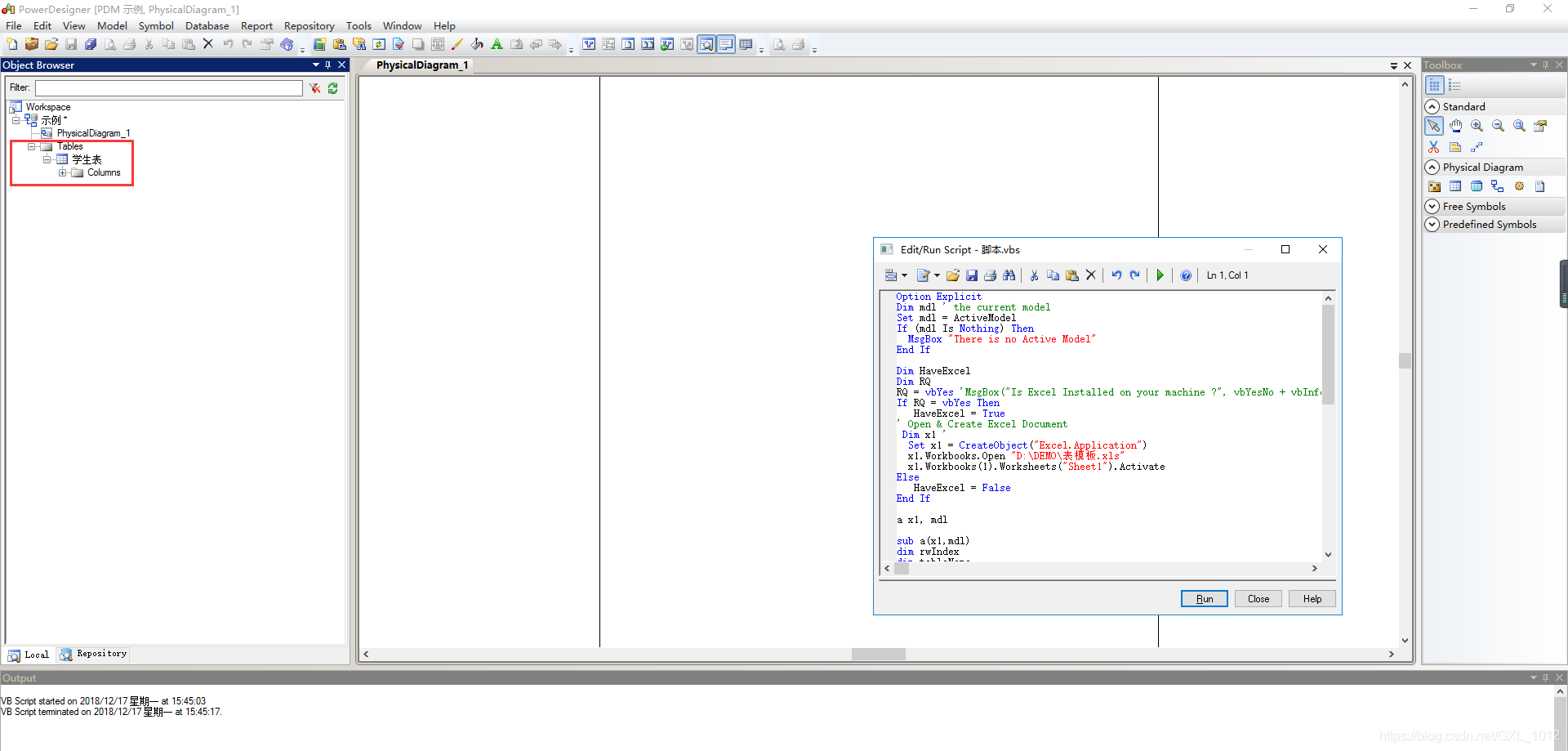Pin the Toolbox panel
Screen dimensions: 1568x751
[1546, 65]
